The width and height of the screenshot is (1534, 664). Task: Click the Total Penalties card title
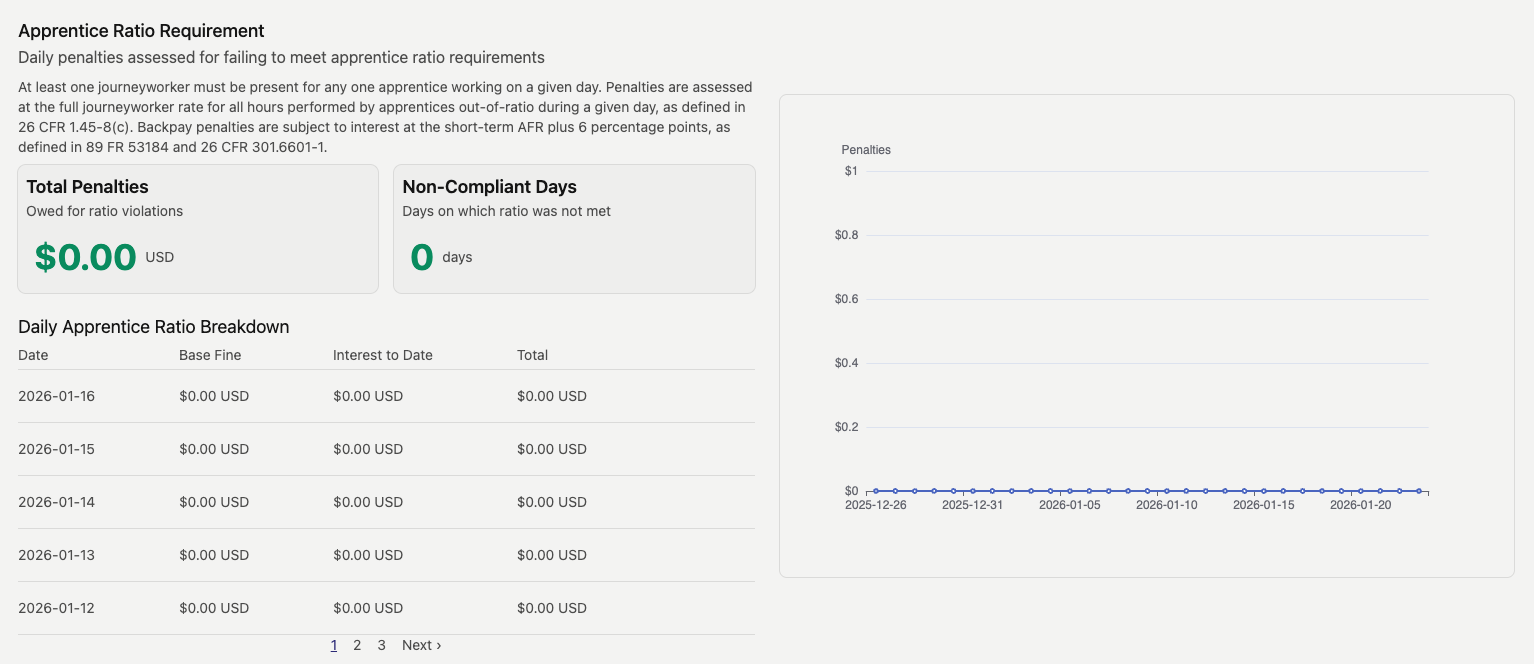point(87,187)
